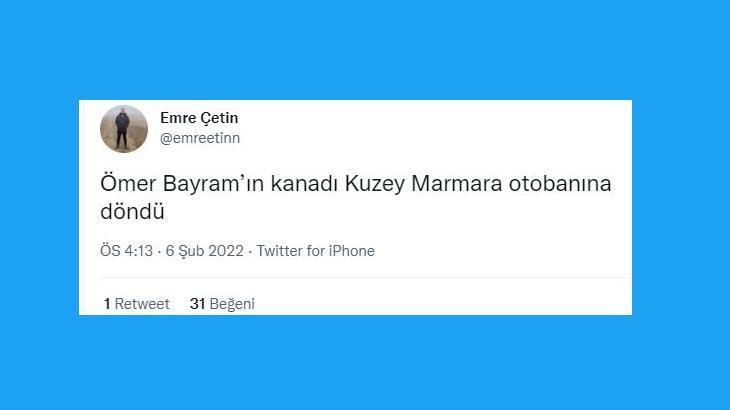This screenshot has width=730, height=410.
Task: Click the retweet count number "1"
Action: tap(107, 304)
